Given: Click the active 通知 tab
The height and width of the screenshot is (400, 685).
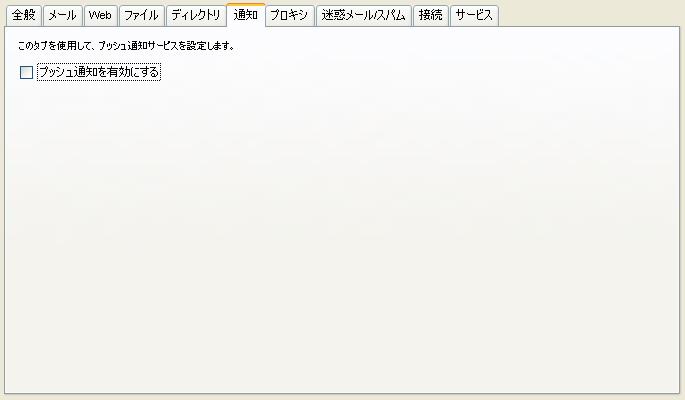Looking at the screenshot, I should pos(246,15).
